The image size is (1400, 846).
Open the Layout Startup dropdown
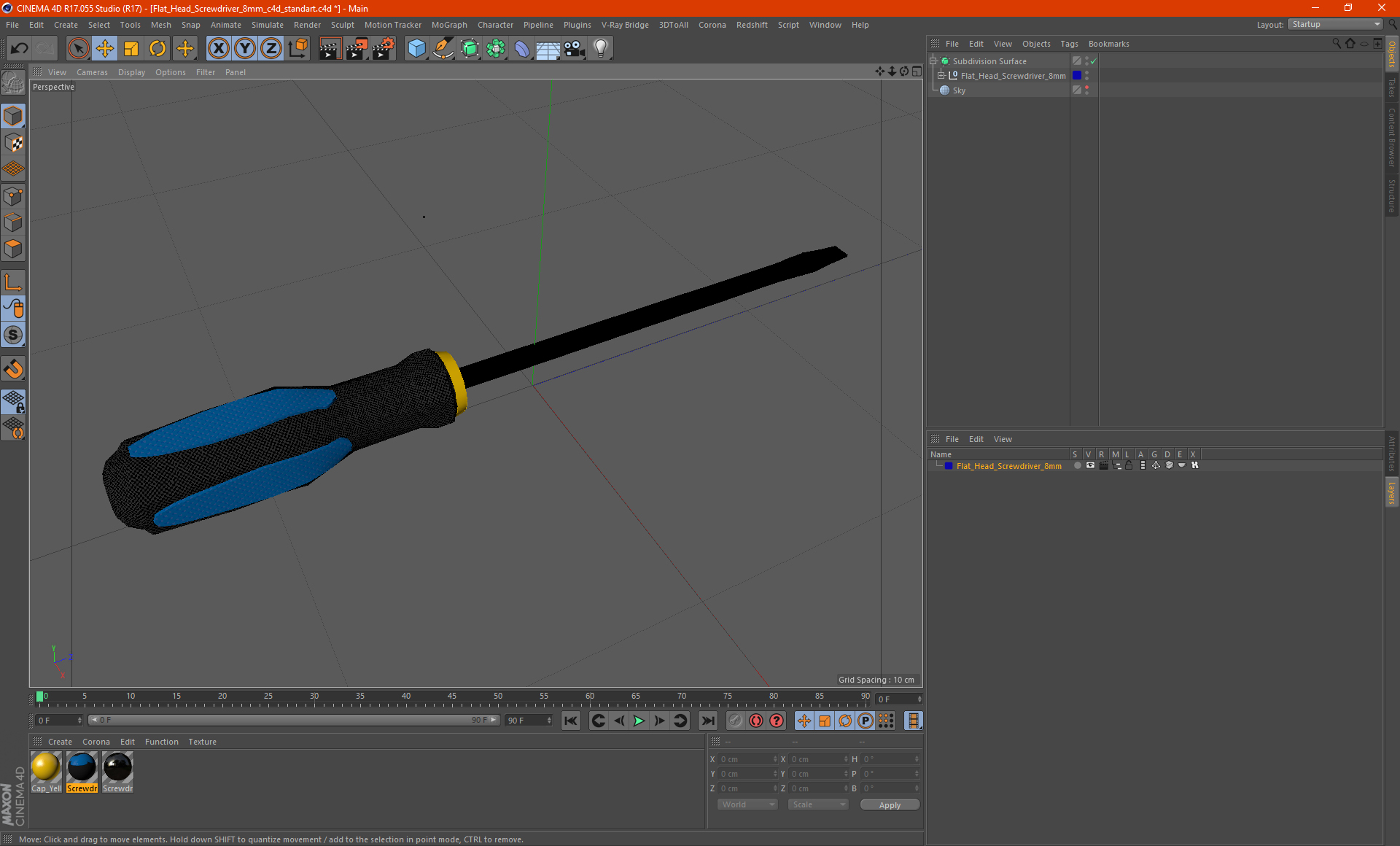1336,24
